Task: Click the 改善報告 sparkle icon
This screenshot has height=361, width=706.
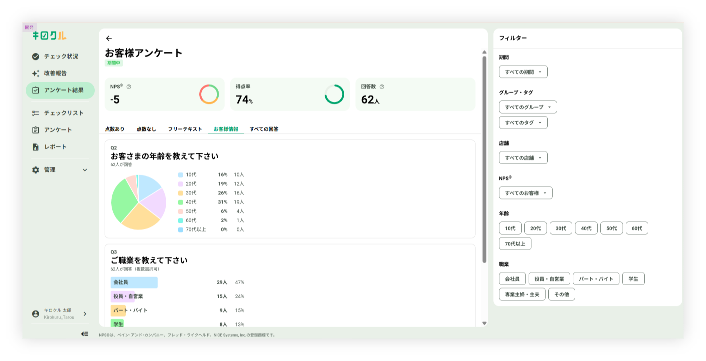Action: point(36,73)
